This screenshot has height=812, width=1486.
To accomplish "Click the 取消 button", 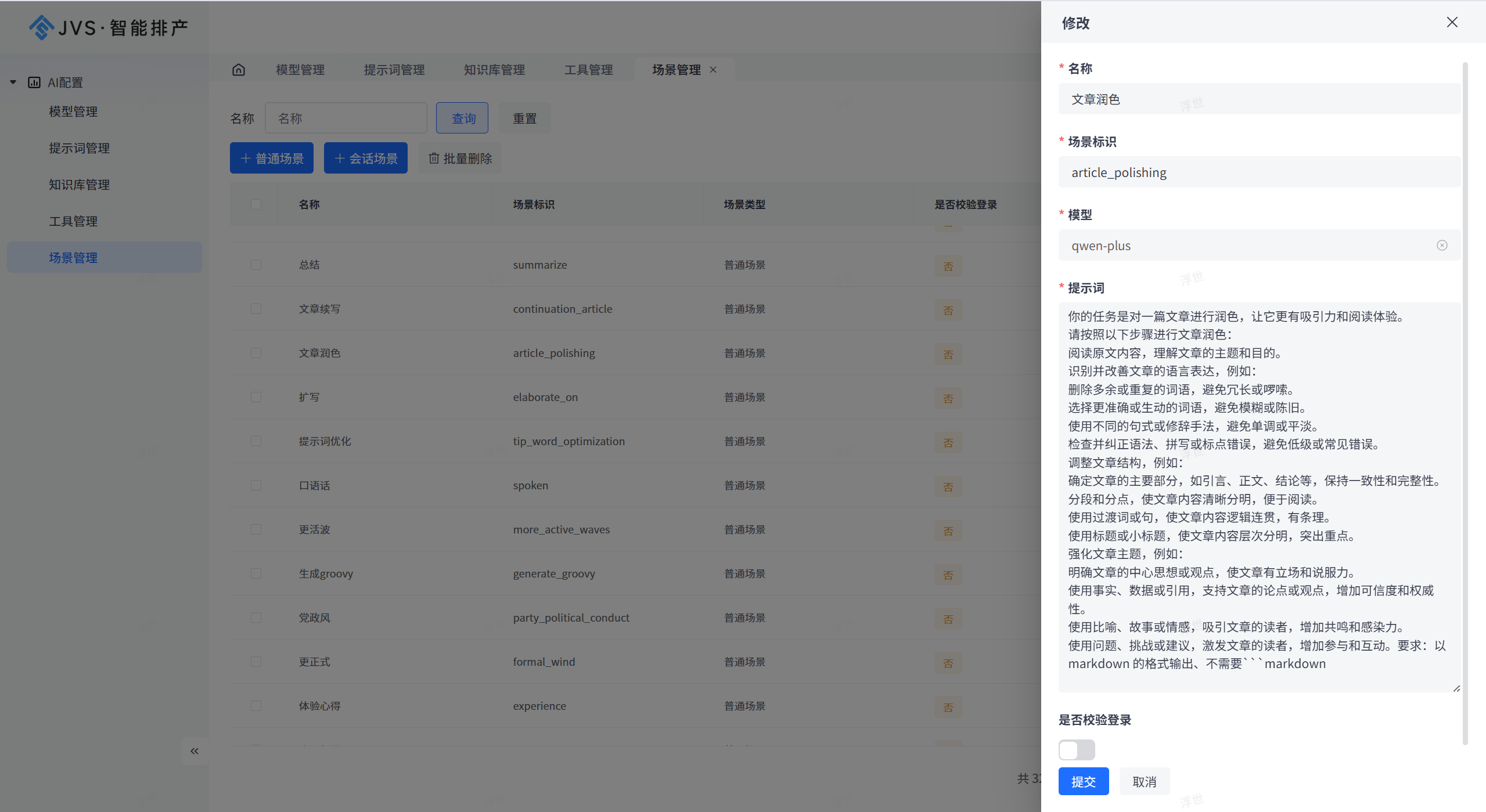I will coord(1144,782).
